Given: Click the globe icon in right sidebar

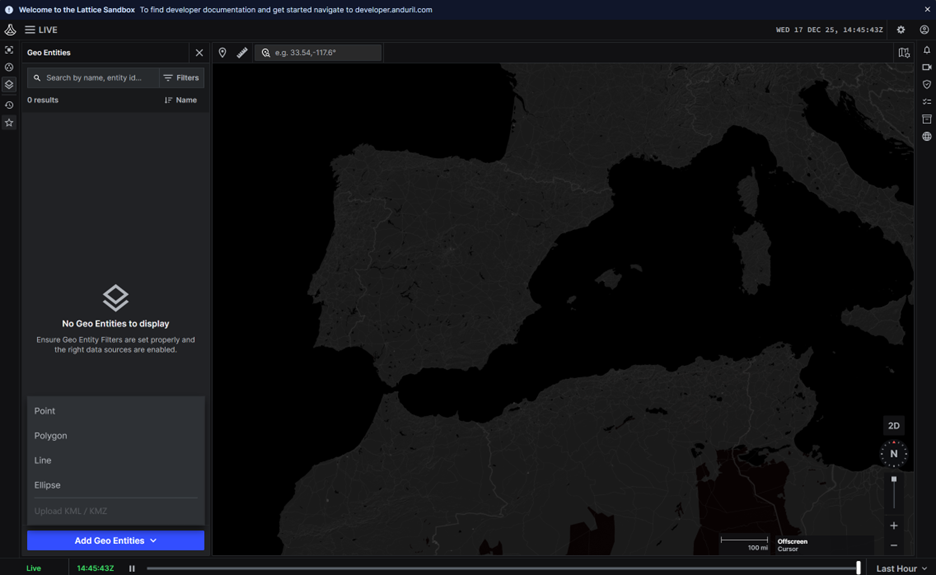Looking at the screenshot, I should (x=927, y=137).
